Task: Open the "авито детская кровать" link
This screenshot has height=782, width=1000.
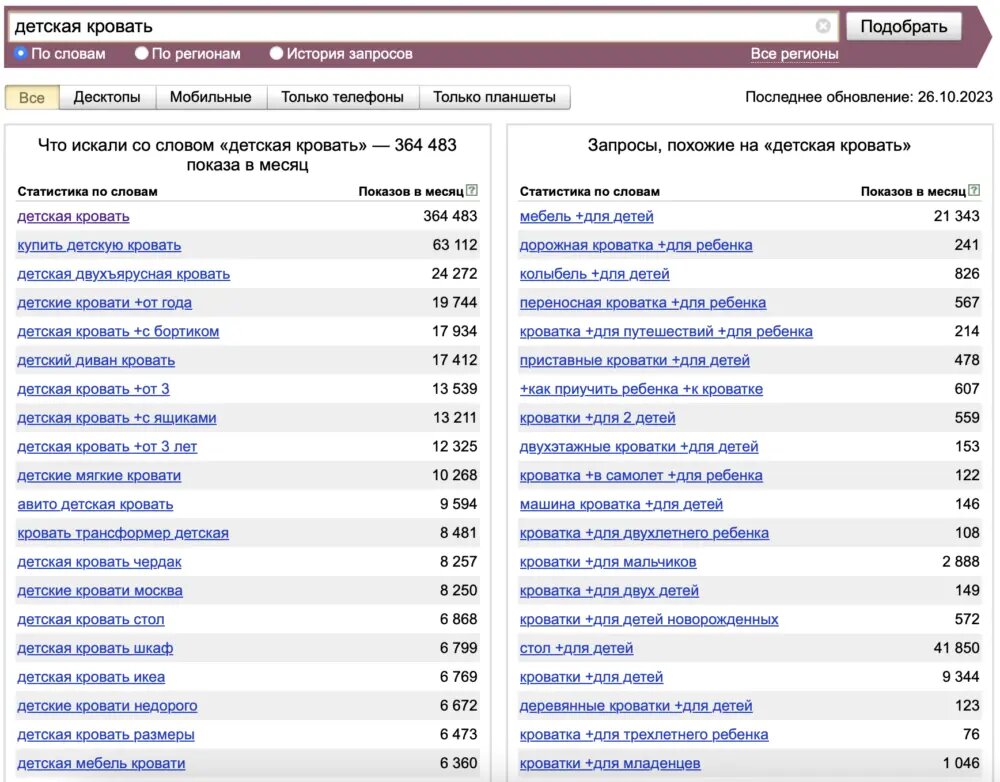Action: click(95, 504)
